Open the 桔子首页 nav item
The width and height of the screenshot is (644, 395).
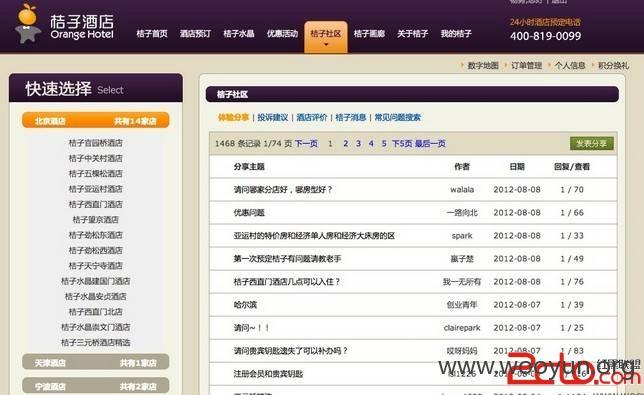point(152,34)
